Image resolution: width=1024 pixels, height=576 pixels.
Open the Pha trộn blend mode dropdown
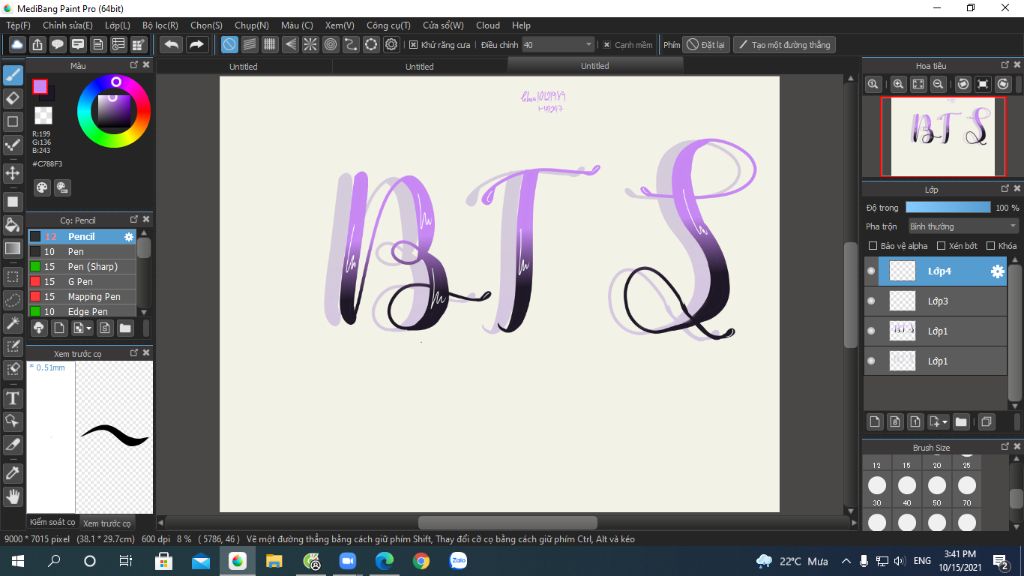pyautogui.click(x=962, y=227)
